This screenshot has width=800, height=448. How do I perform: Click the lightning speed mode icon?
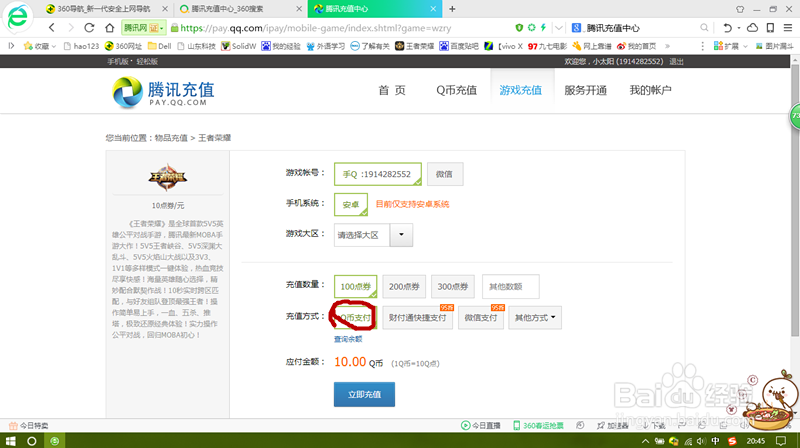click(x=543, y=28)
